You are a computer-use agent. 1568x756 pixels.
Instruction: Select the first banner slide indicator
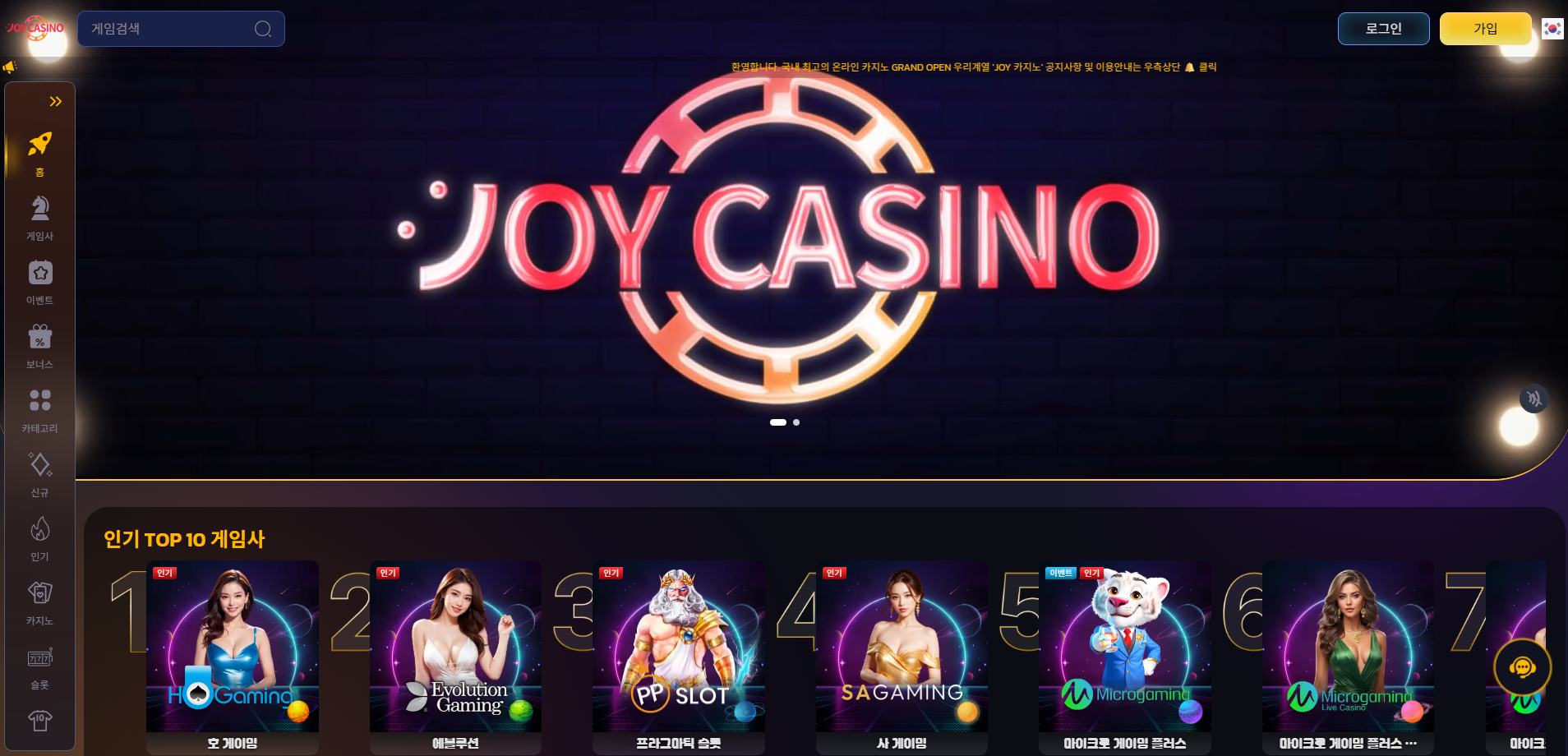click(x=778, y=422)
